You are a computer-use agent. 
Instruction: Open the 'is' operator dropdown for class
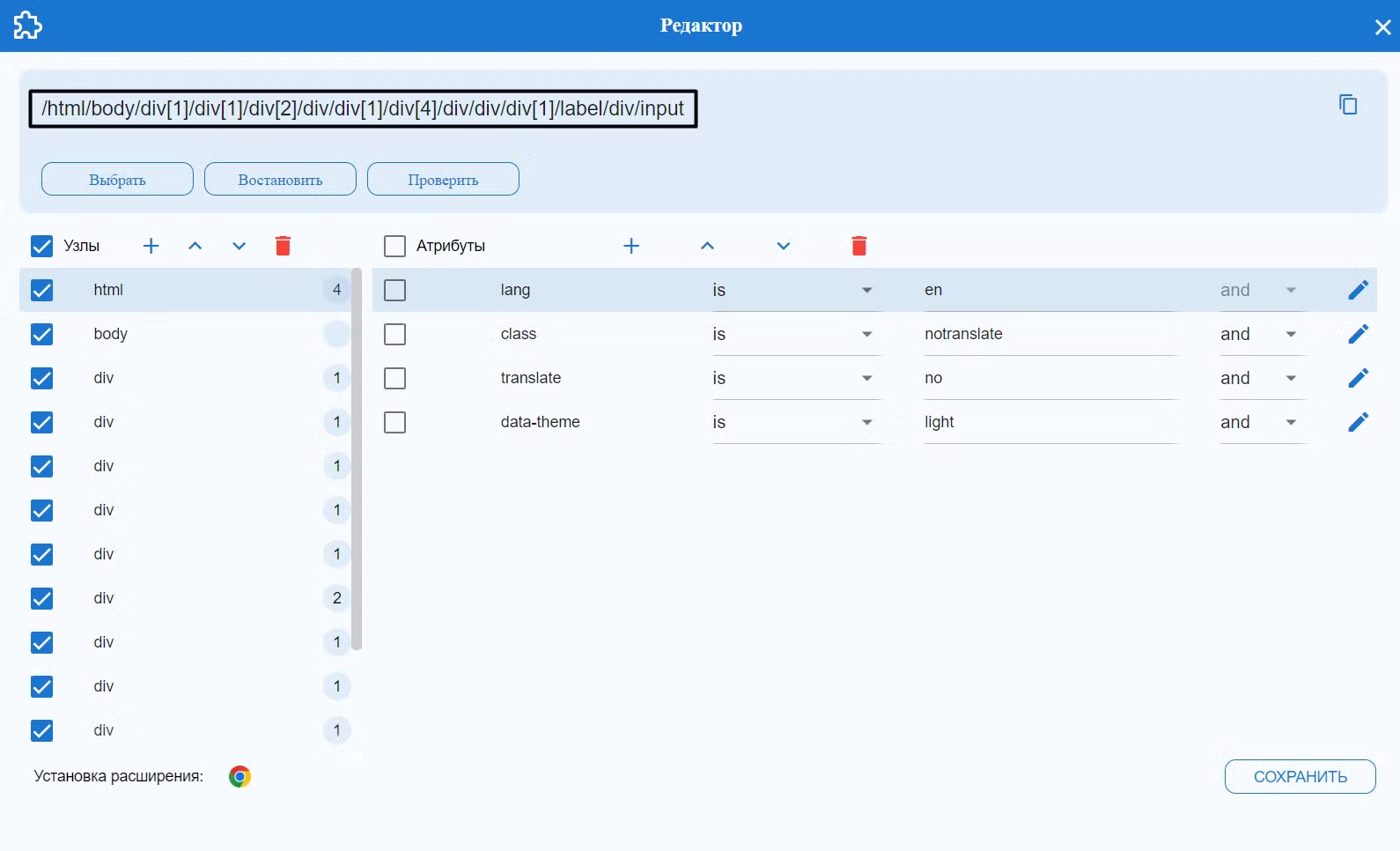pyautogui.click(x=796, y=334)
